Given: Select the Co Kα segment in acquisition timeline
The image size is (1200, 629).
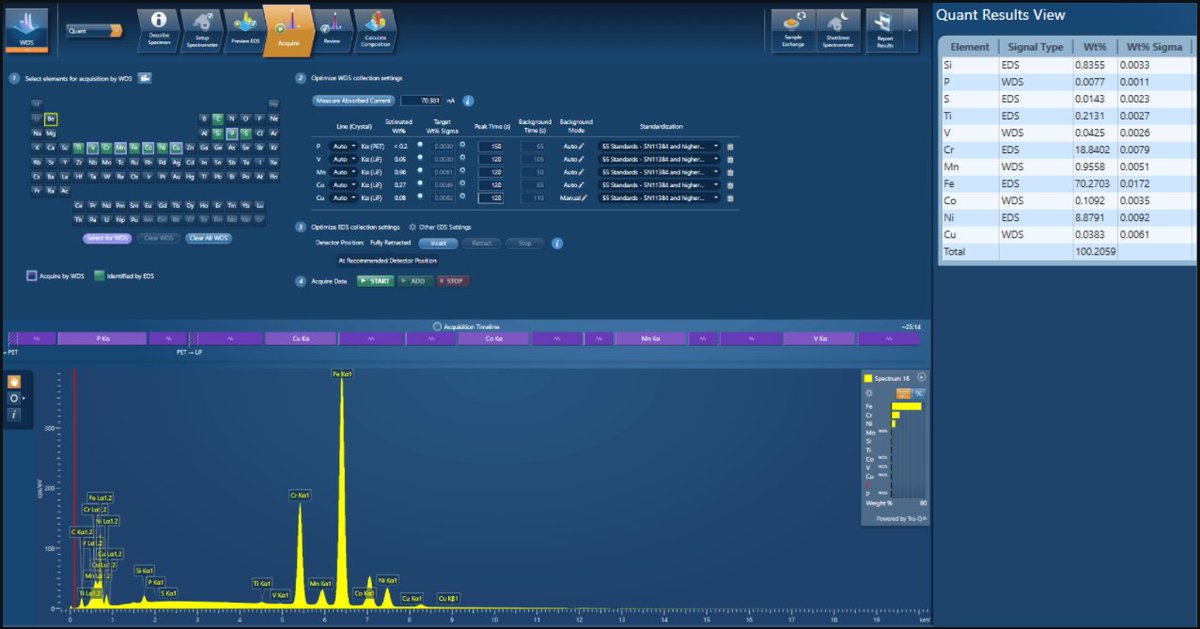Looking at the screenshot, I should (x=493, y=339).
